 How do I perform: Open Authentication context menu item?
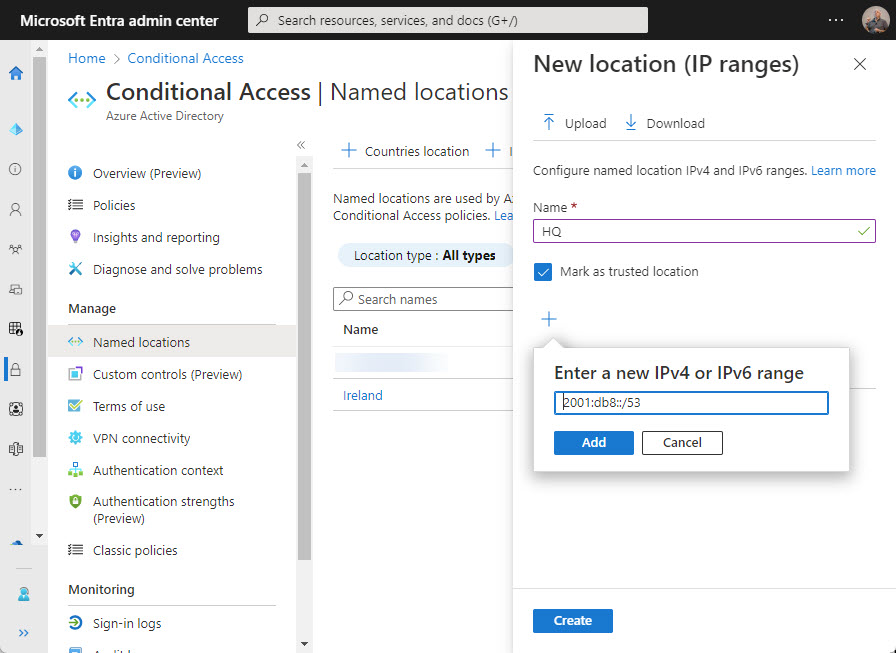pos(171,470)
